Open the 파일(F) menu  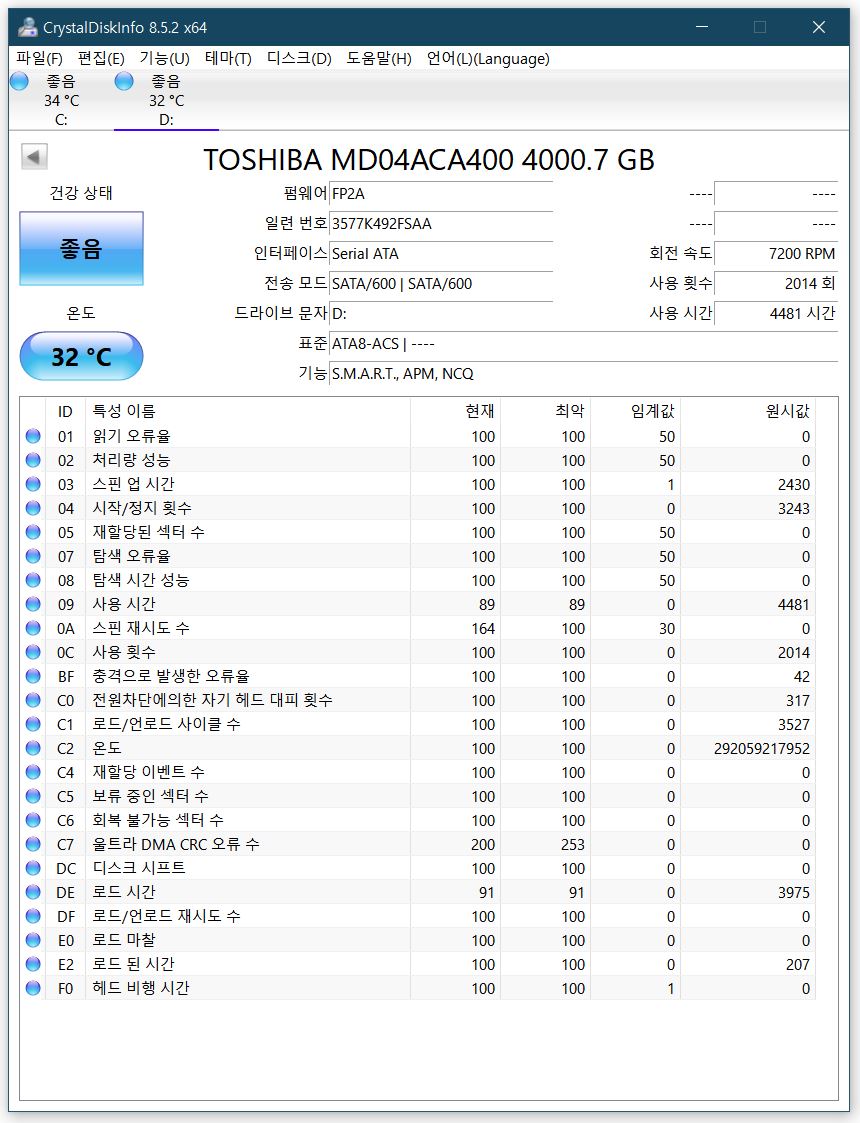pyautogui.click(x=39, y=59)
